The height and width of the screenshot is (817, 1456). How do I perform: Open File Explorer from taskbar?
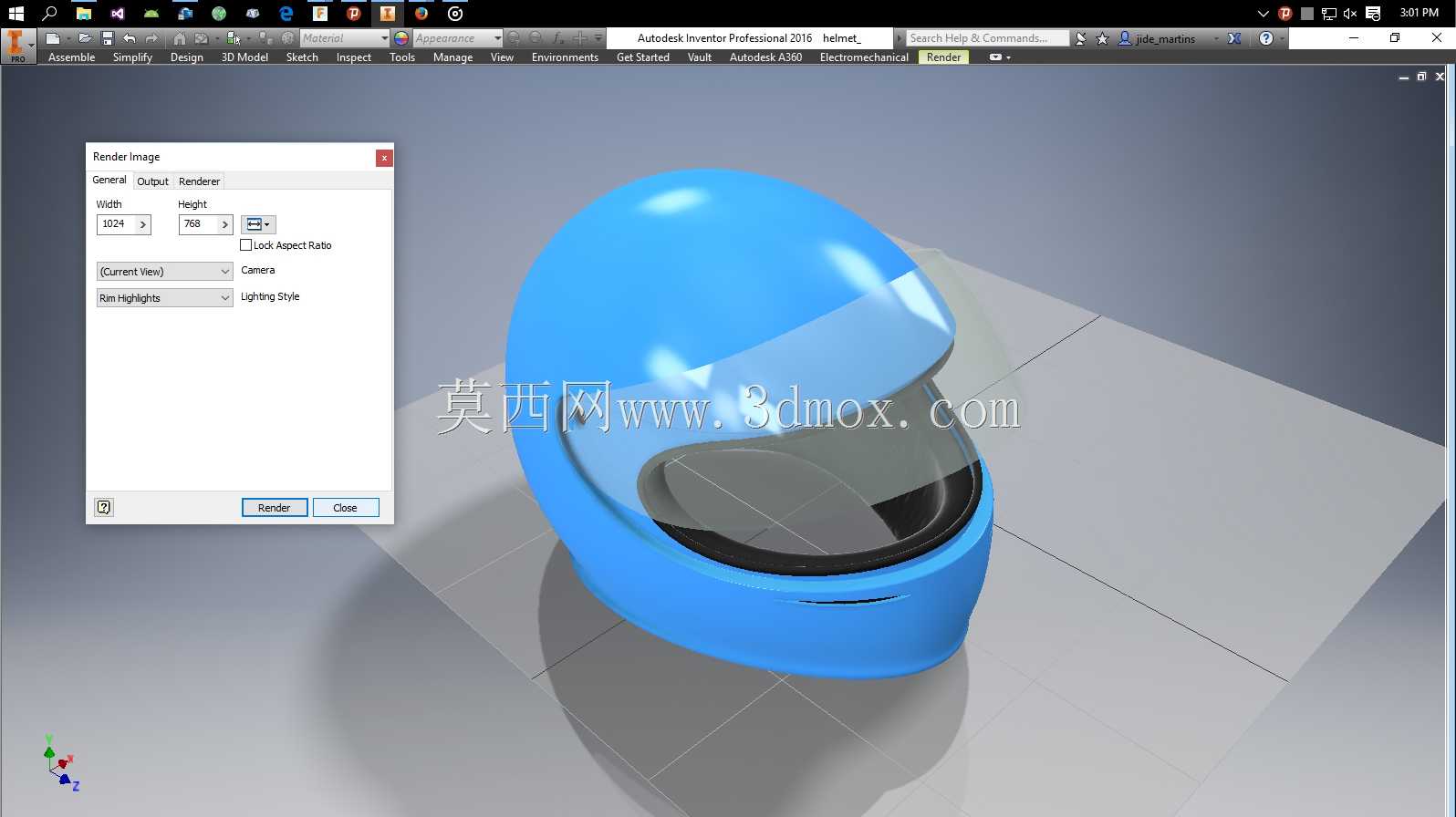point(84,14)
